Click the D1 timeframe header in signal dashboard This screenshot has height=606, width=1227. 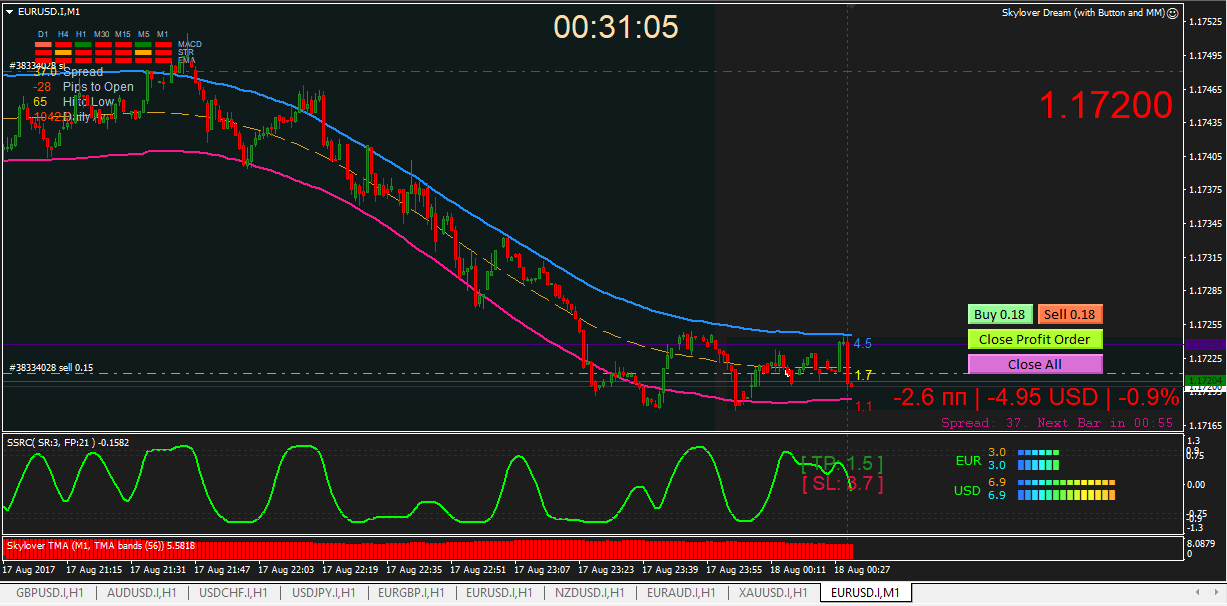pos(42,34)
